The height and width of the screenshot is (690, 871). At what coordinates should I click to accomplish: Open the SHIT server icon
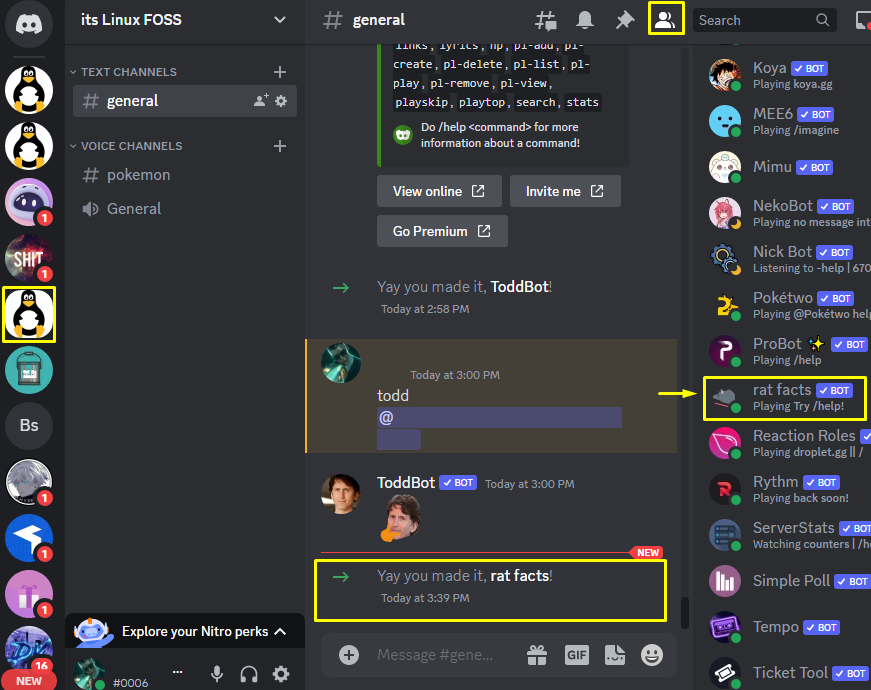pos(29,258)
